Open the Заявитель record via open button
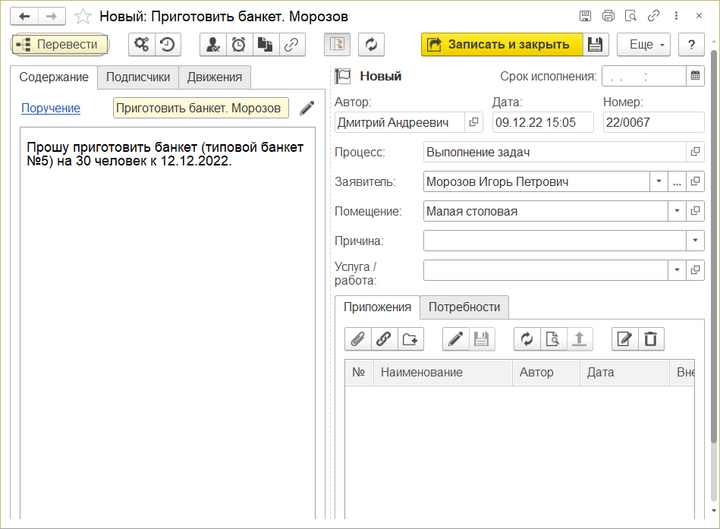Viewport: 720px width, 529px height. [695, 181]
